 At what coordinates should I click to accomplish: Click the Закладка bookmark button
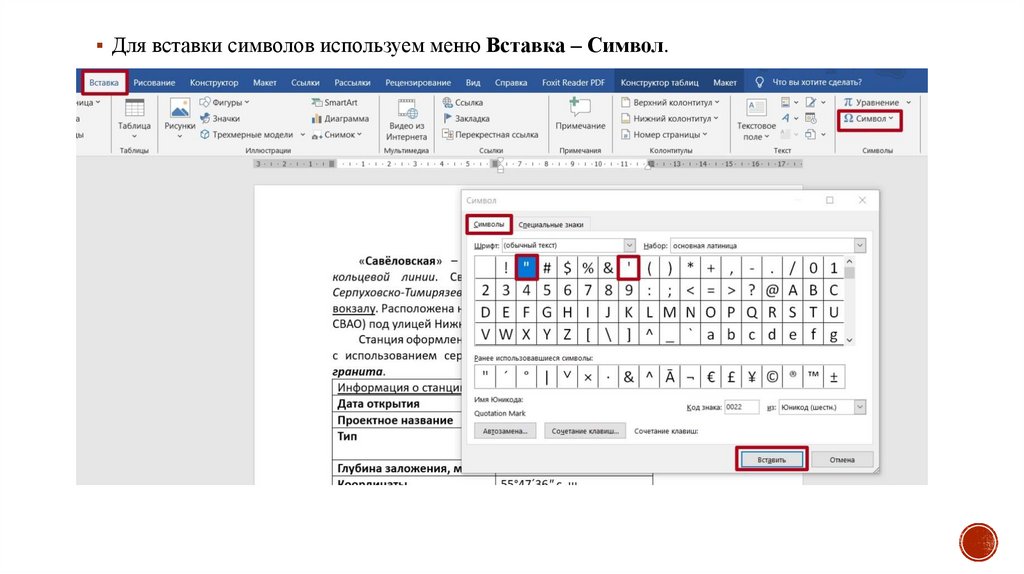466,119
